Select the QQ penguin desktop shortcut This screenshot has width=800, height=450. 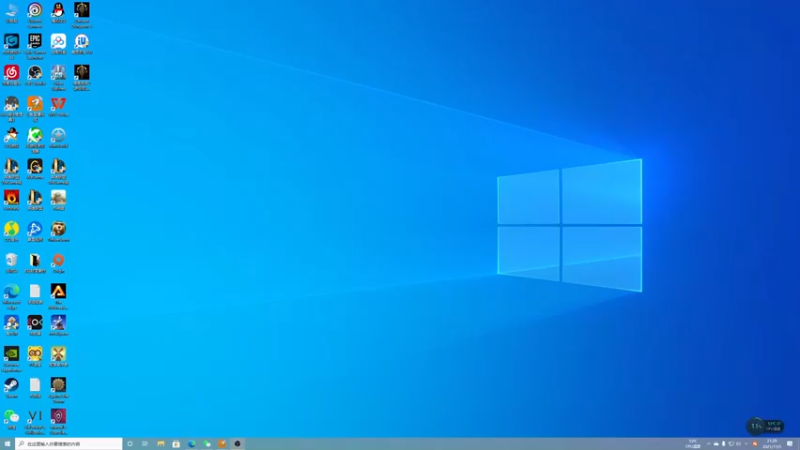pyautogui.click(x=58, y=13)
